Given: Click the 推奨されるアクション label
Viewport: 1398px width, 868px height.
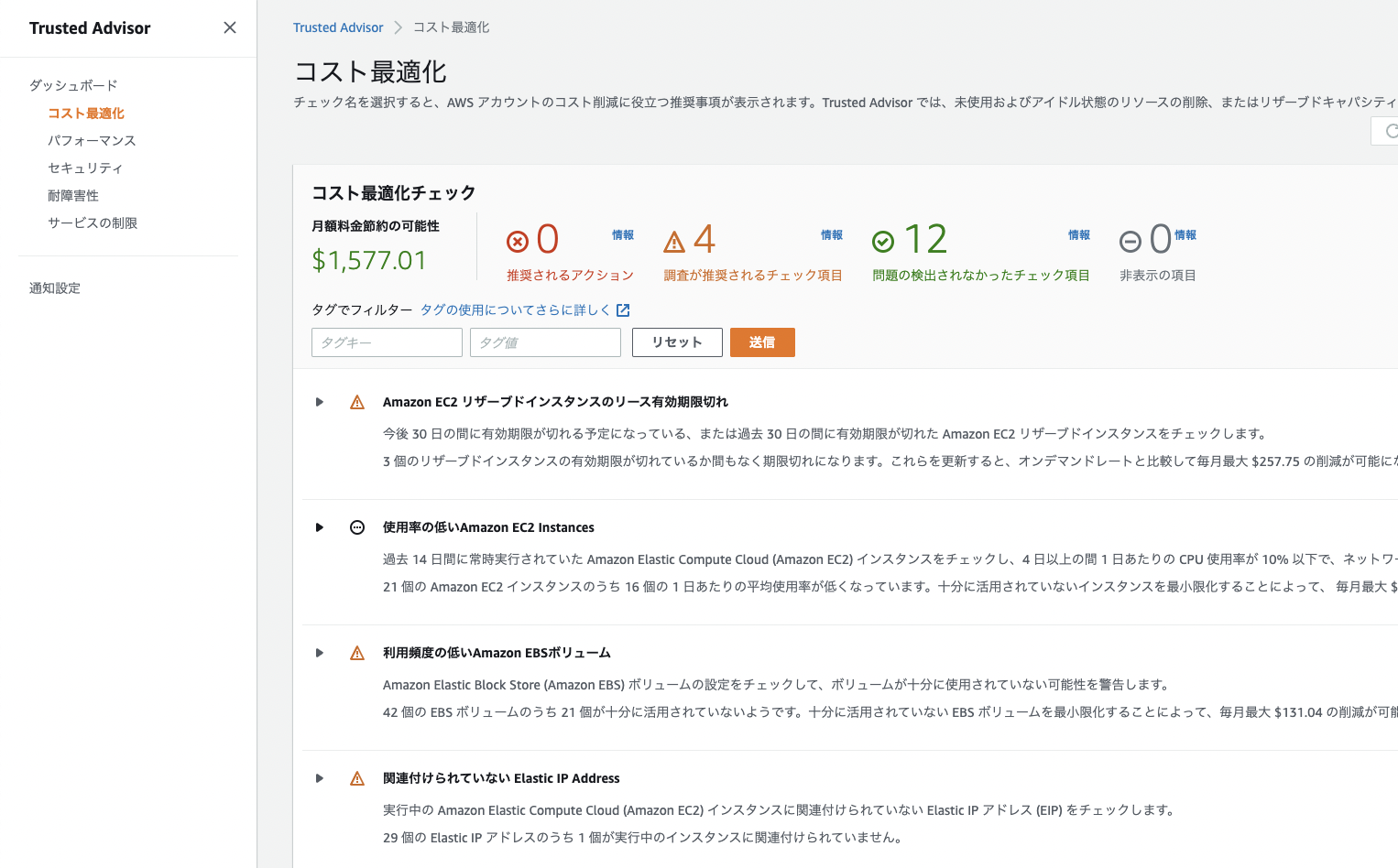Looking at the screenshot, I should pos(570,275).
